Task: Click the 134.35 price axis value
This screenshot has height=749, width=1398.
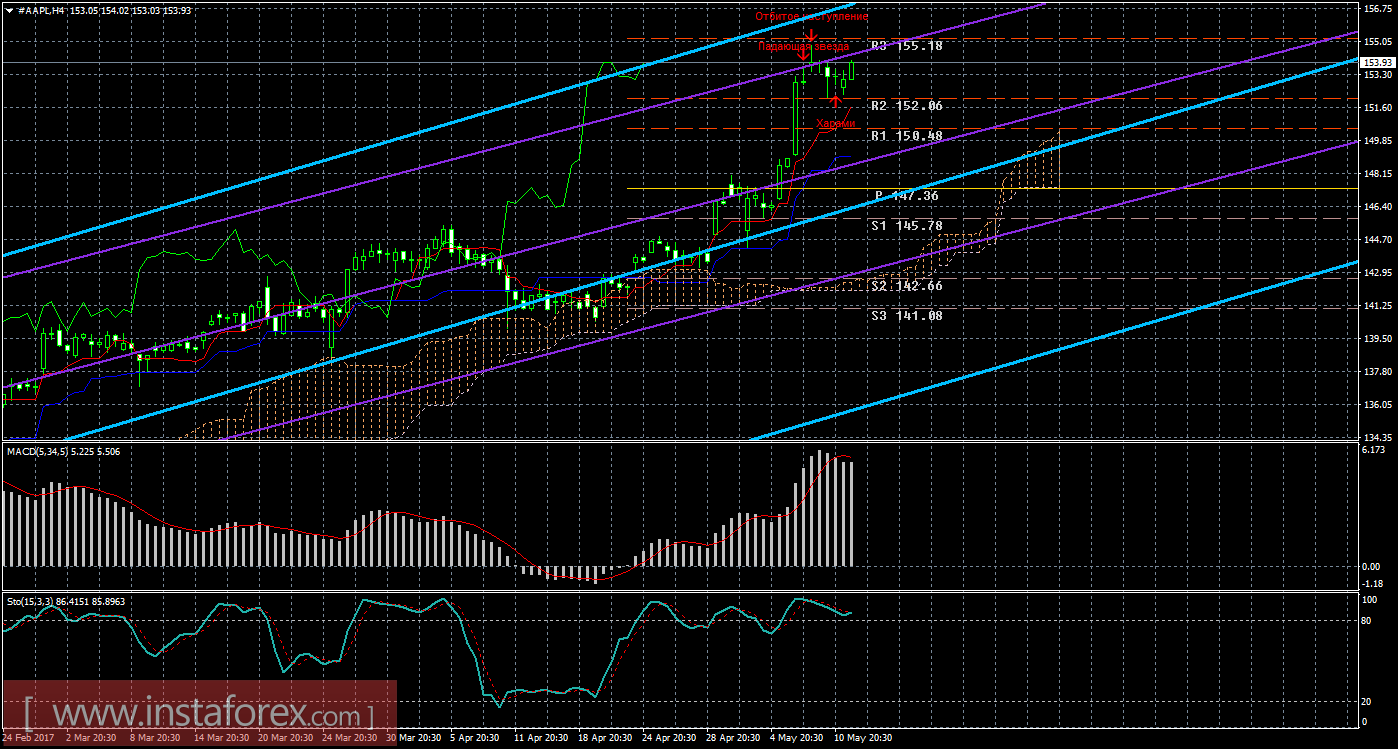Action: 1378,438
